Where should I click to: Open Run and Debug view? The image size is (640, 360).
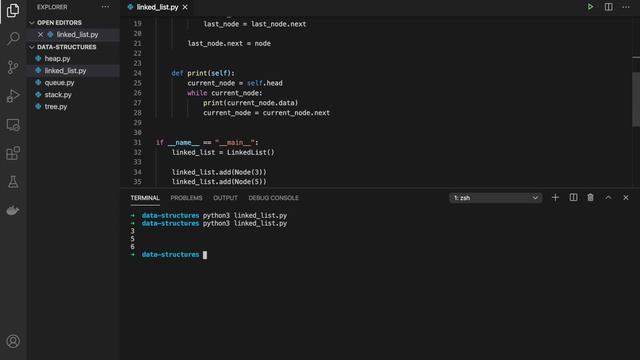point(13,96)
